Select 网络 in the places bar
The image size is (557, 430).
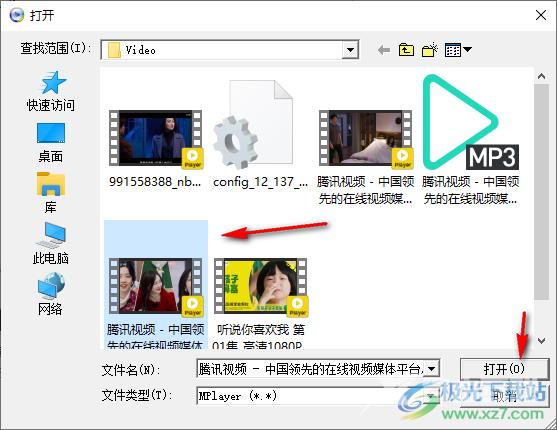50,294
